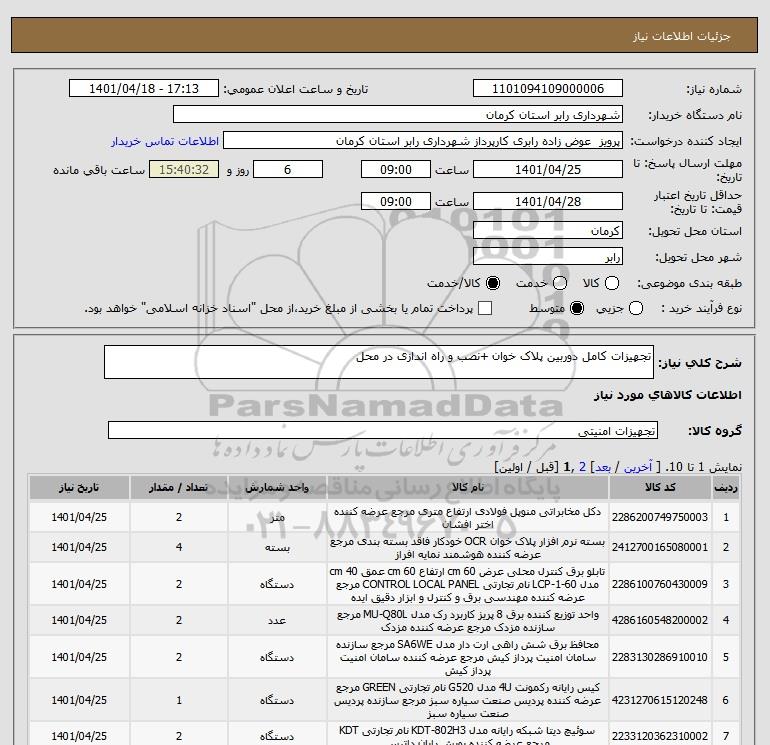Click product code 4231270615120248
Viewport: 770px width, 745px height.
[x=660, y=700]
